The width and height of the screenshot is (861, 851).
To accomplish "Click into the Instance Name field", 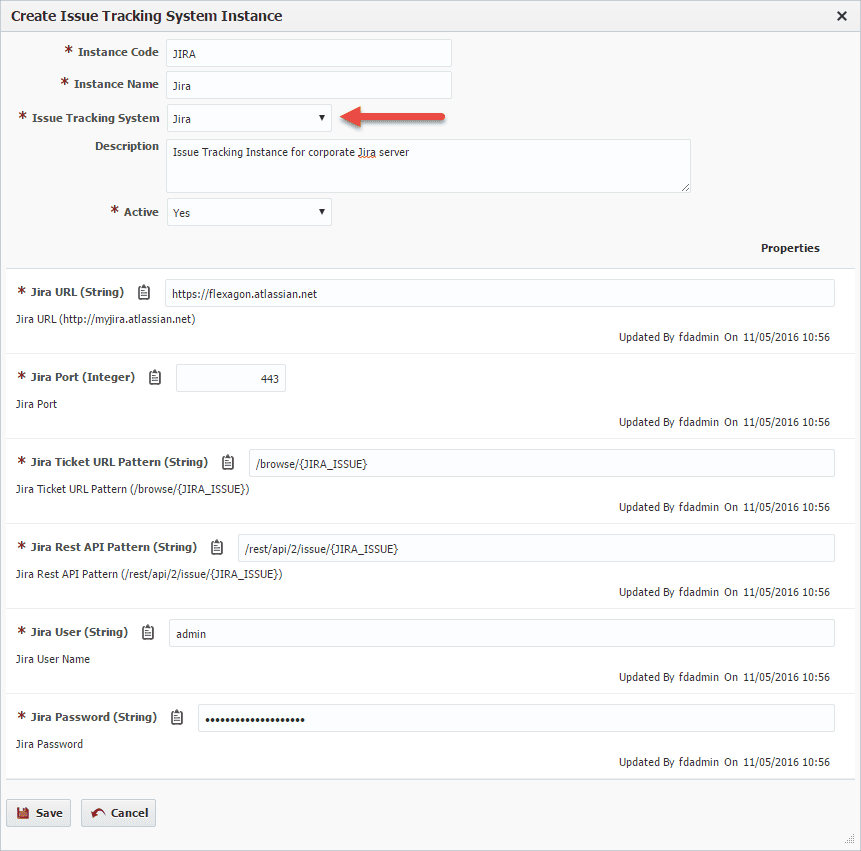I will click(x=309, y=85).
